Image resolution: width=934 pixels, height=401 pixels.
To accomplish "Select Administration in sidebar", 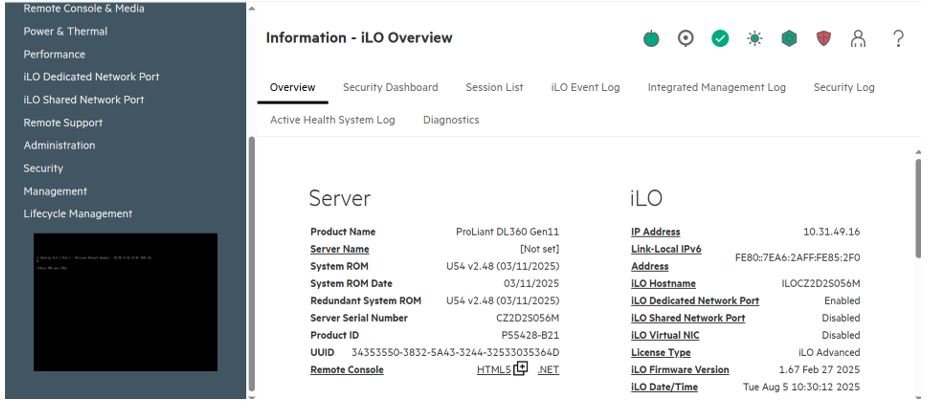I will [59, 145].
